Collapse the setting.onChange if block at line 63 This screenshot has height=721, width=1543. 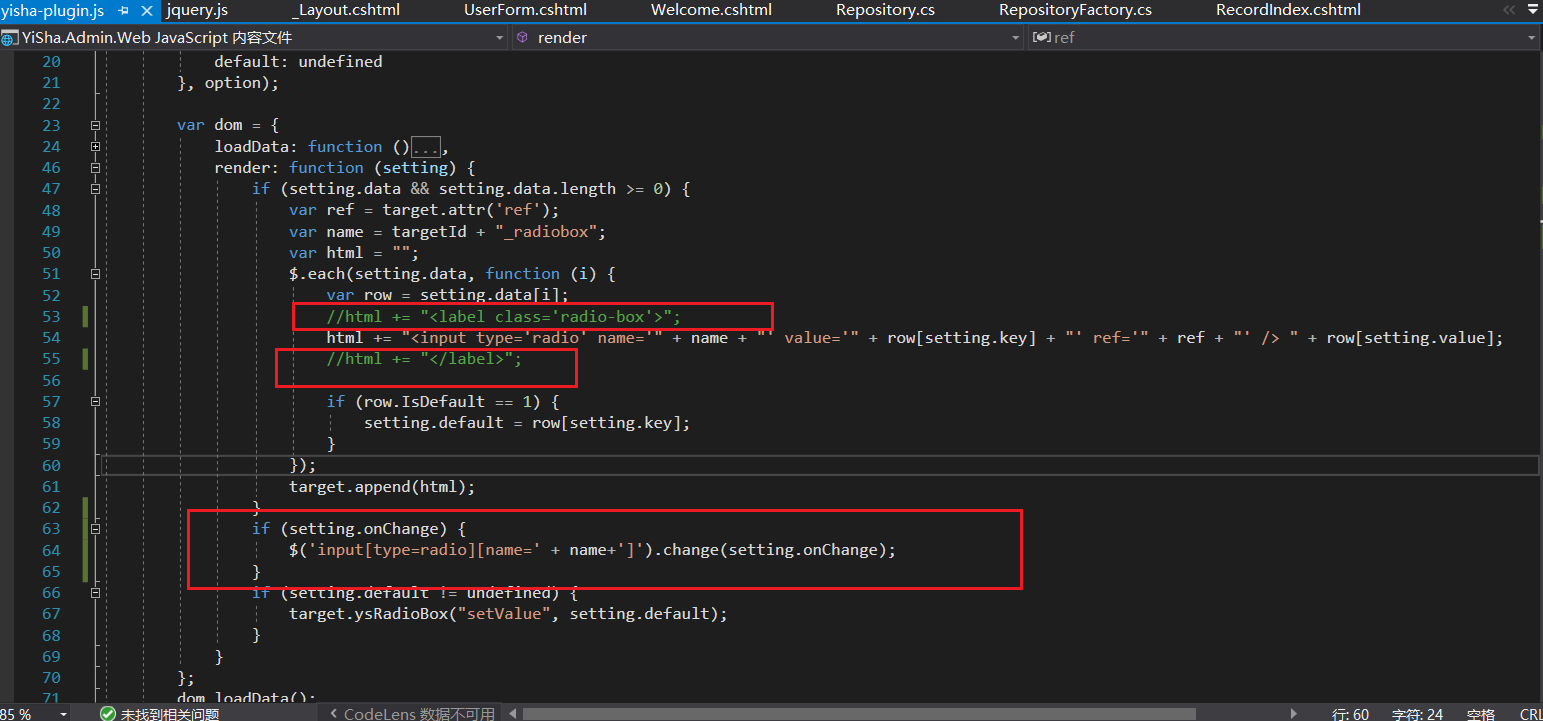(95, 528)
